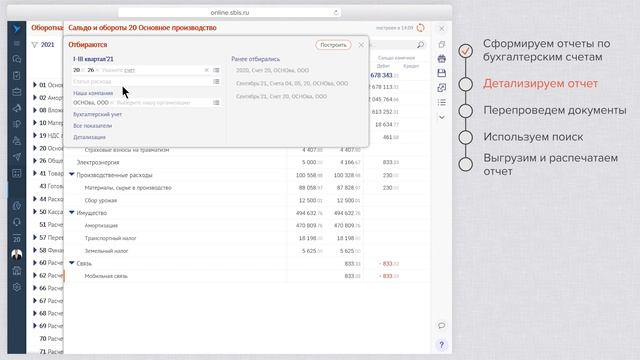Open the hamburger menu in left sidebar
Image resolution: width=640 pixels, height=360 pixels.
coord(17,43)
